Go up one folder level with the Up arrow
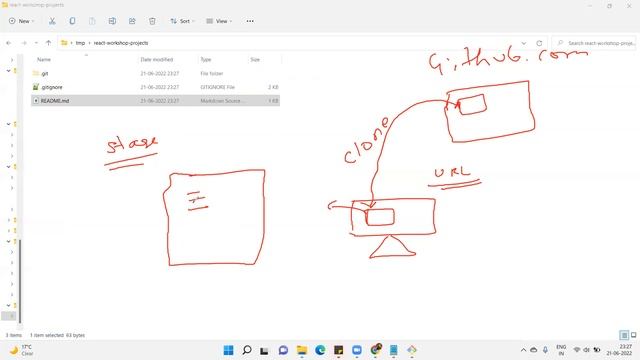This screenshot has height=360, width=640. tap(49, 43)
